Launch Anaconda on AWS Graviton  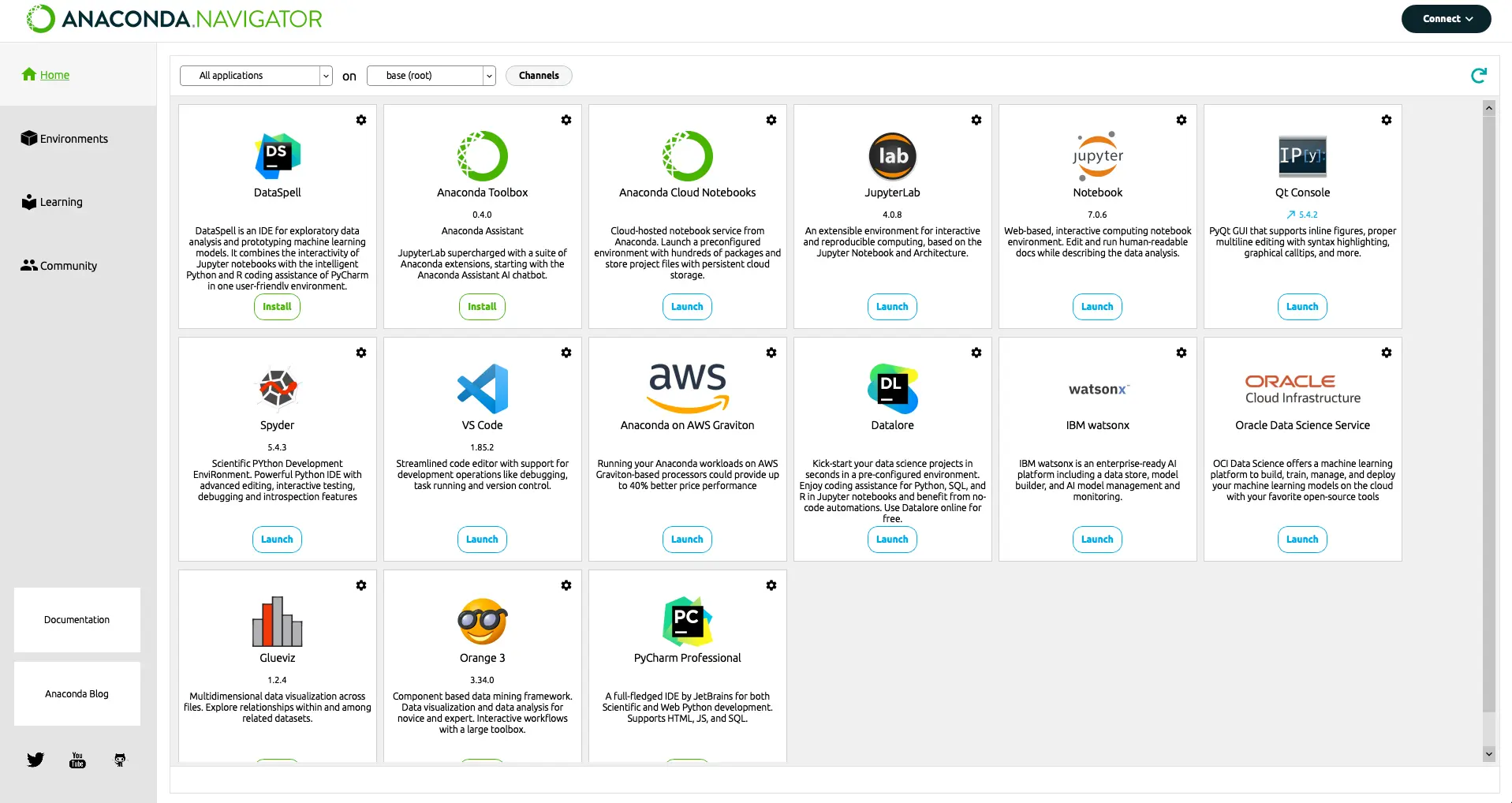pyautogui.click(x=687, y=540)
